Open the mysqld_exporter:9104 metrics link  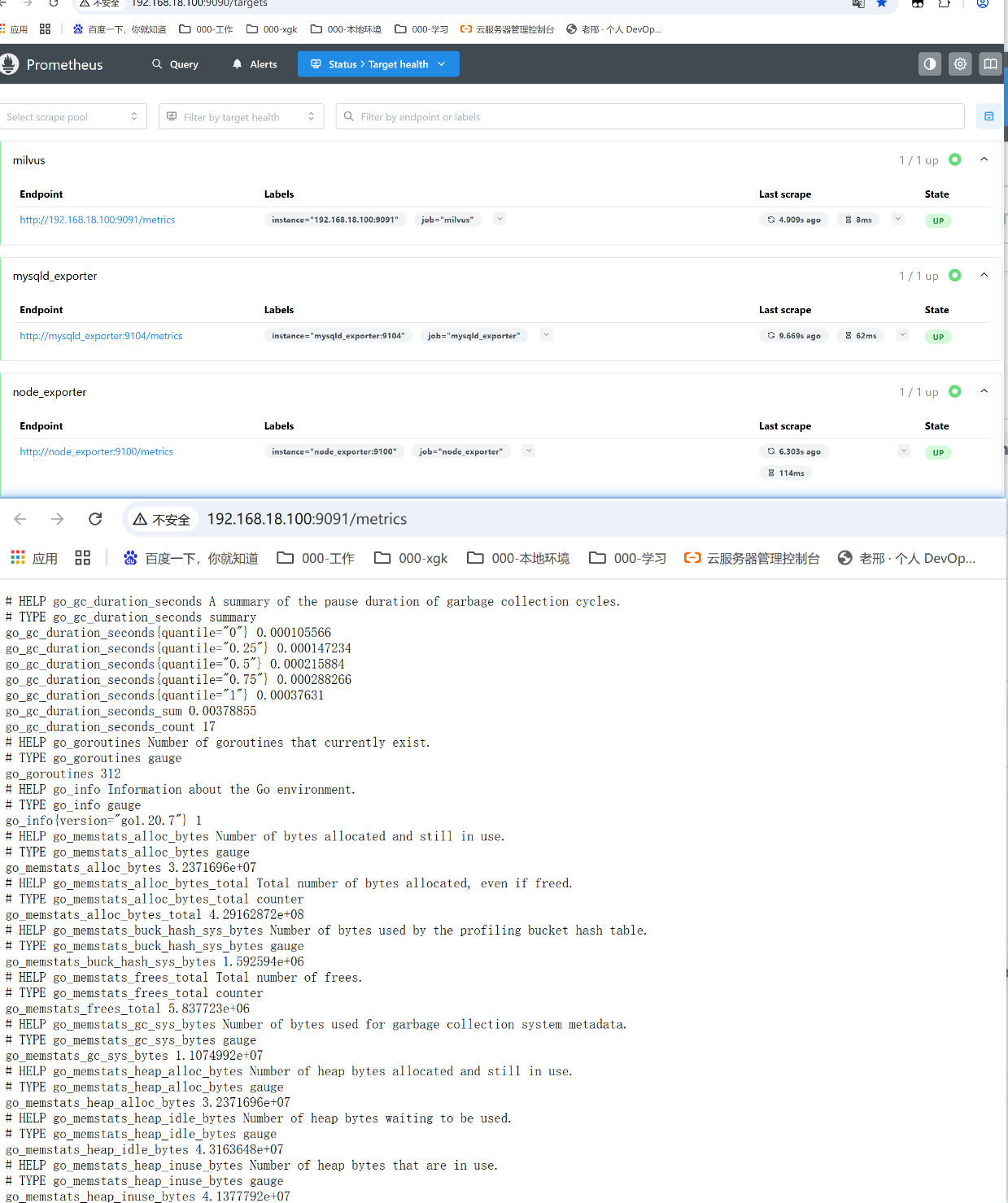(101, 336)
